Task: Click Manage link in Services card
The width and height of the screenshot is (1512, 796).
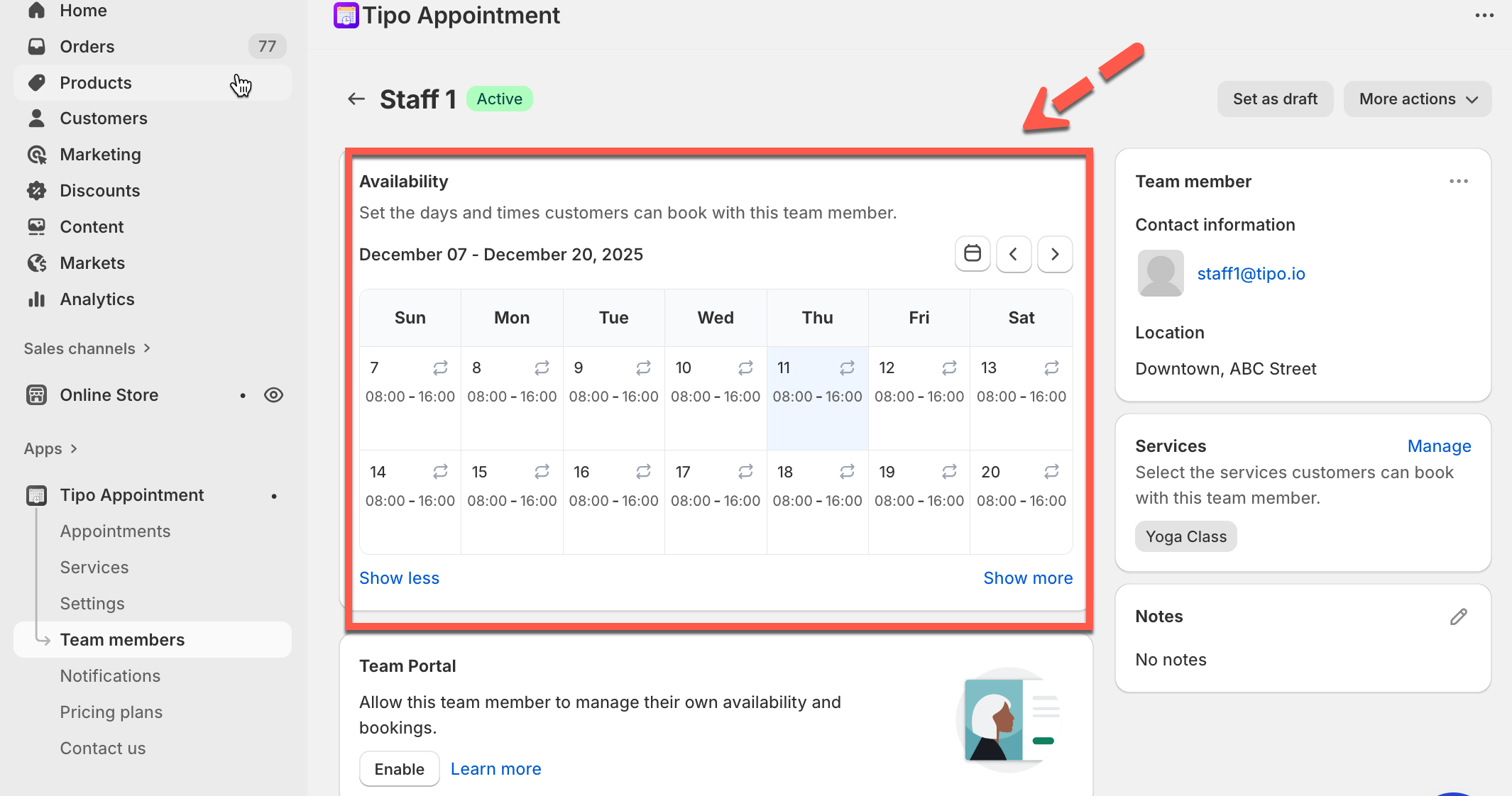Action: tap(1439, 446)
